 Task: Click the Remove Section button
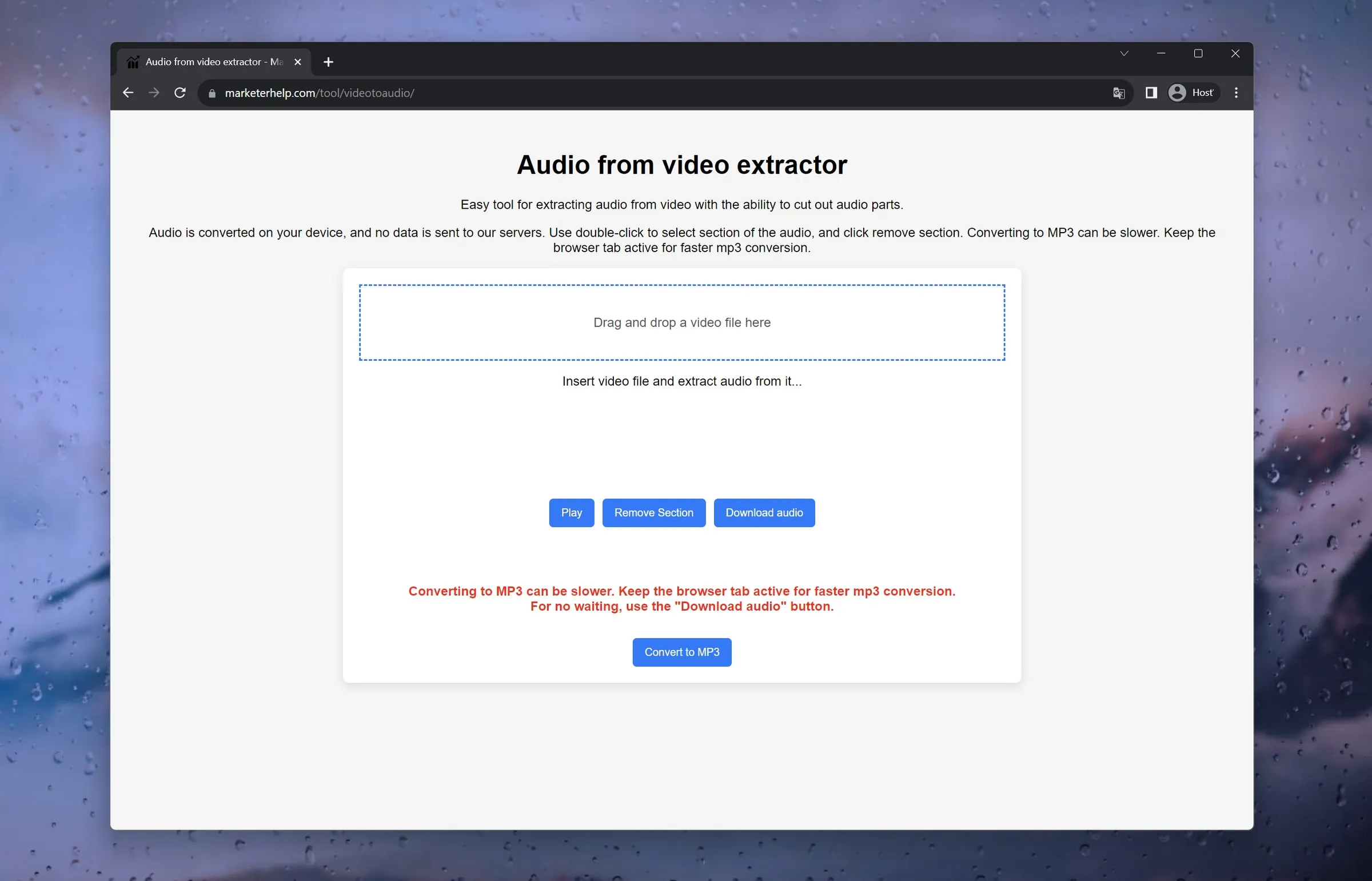(653, 512)
